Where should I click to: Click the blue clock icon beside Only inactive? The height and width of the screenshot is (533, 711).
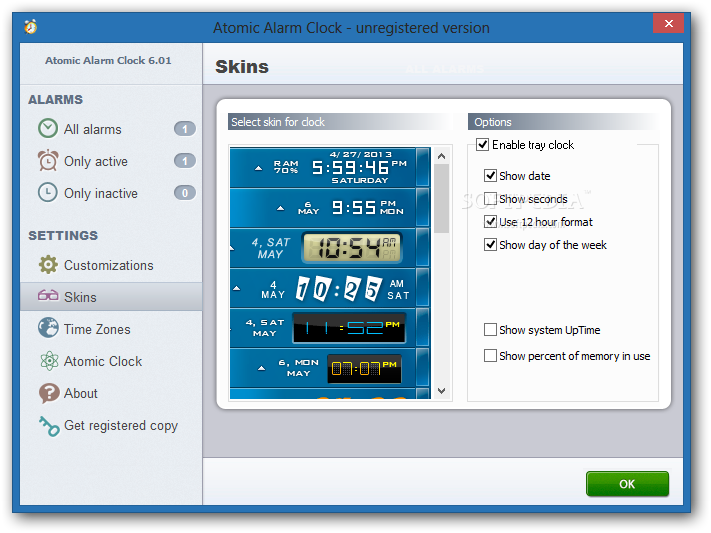pyautogui.click(x=48, y=192)
